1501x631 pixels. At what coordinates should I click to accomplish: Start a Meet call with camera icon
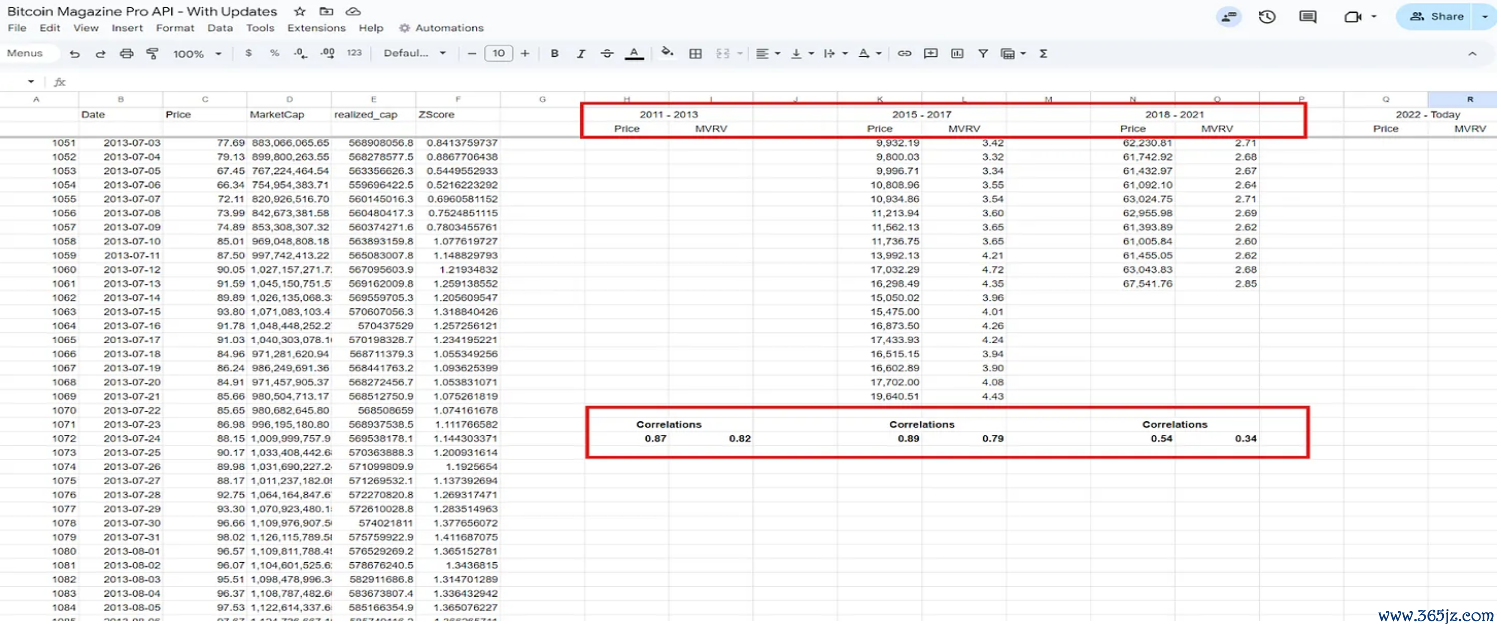[x=1354, y=16]
